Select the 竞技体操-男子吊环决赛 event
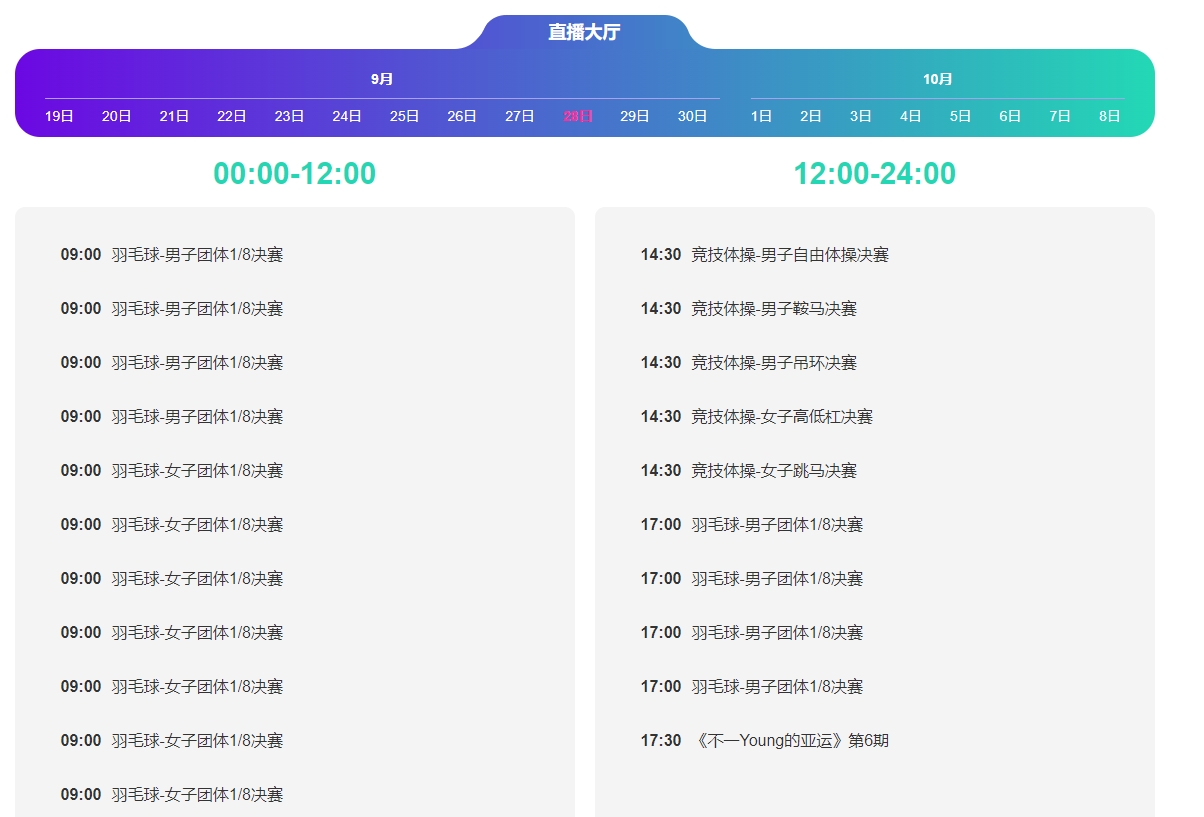1204x817 pixels. (773, 363)
